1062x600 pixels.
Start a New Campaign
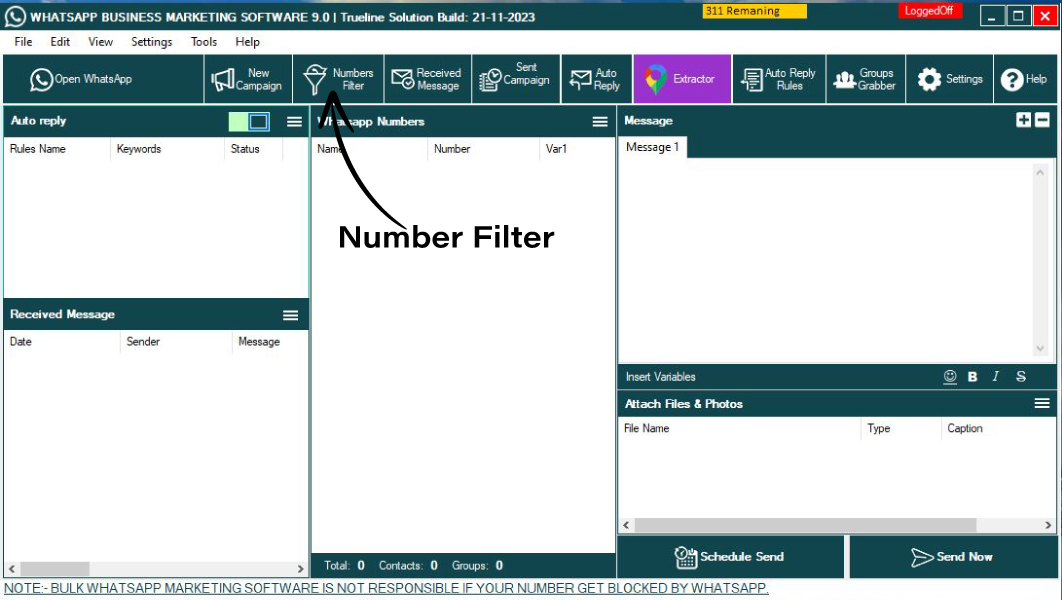point(248,79)
